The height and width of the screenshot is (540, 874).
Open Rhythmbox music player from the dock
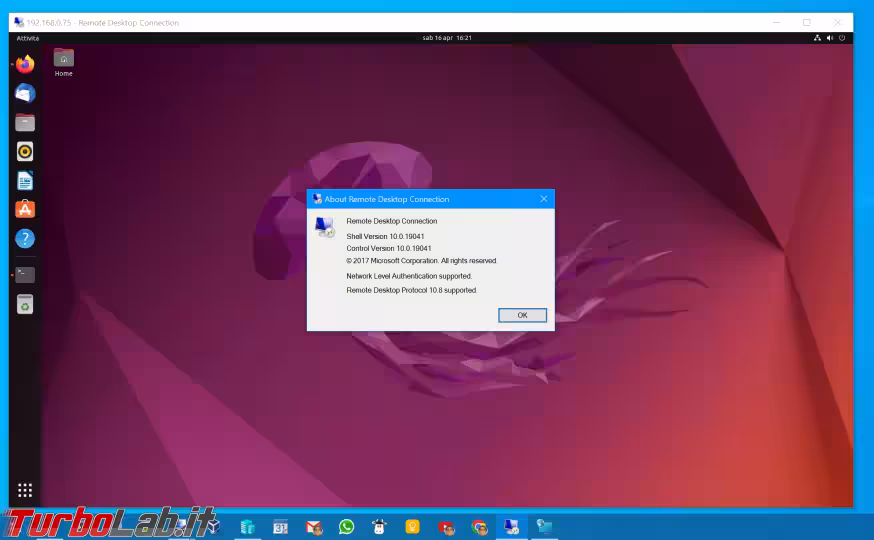pos(25,152)
